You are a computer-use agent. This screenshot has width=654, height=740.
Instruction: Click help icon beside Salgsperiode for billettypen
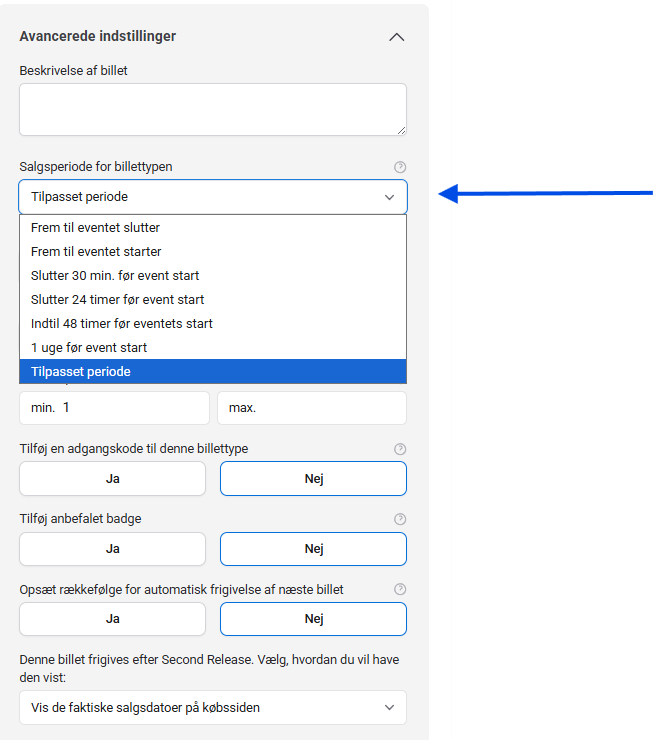click(x=400, y=167)
